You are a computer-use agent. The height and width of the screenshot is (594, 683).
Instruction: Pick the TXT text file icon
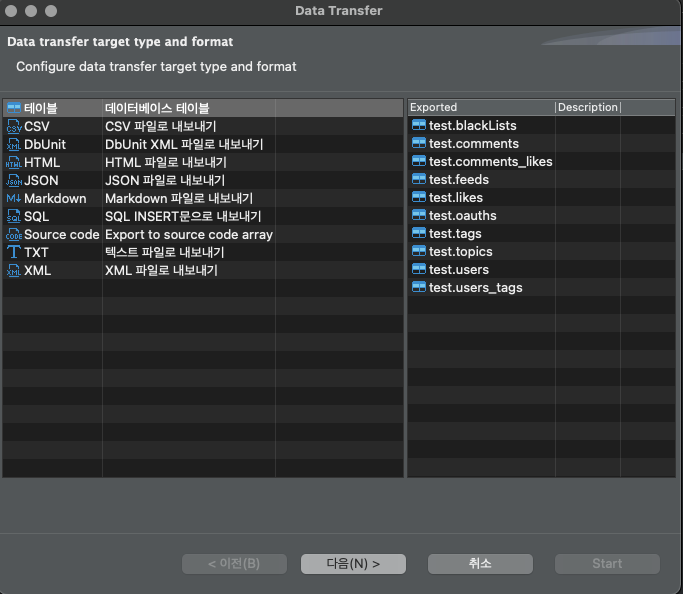click(x=14, y=253)
